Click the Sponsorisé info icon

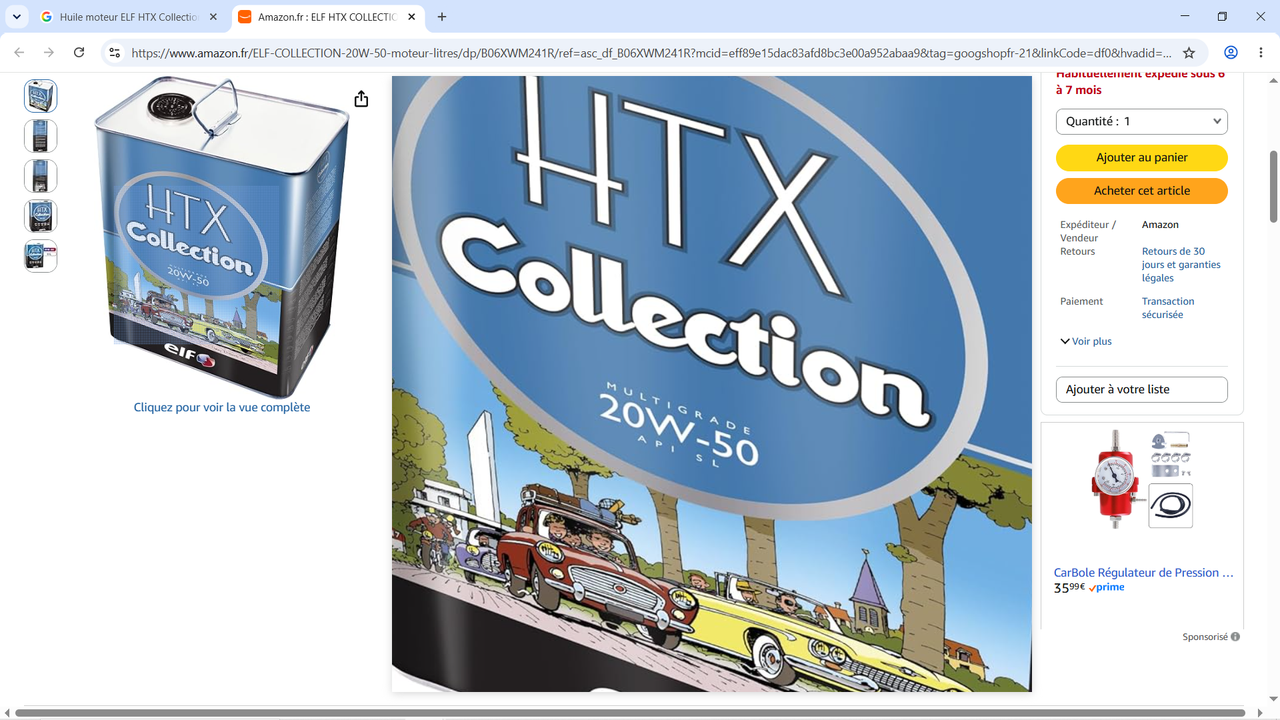coord(1235,637)
